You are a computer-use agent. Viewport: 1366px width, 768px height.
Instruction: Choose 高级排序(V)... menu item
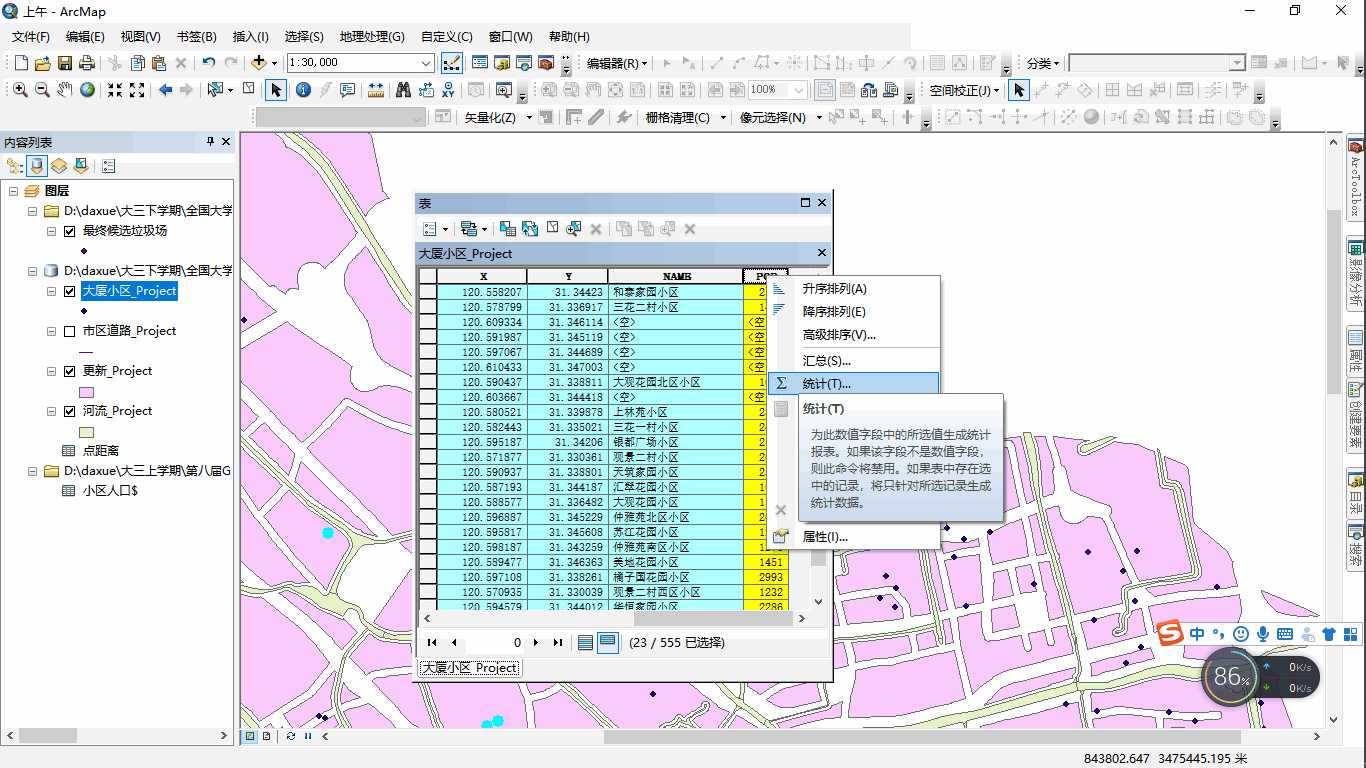click(x=855, y=334)
